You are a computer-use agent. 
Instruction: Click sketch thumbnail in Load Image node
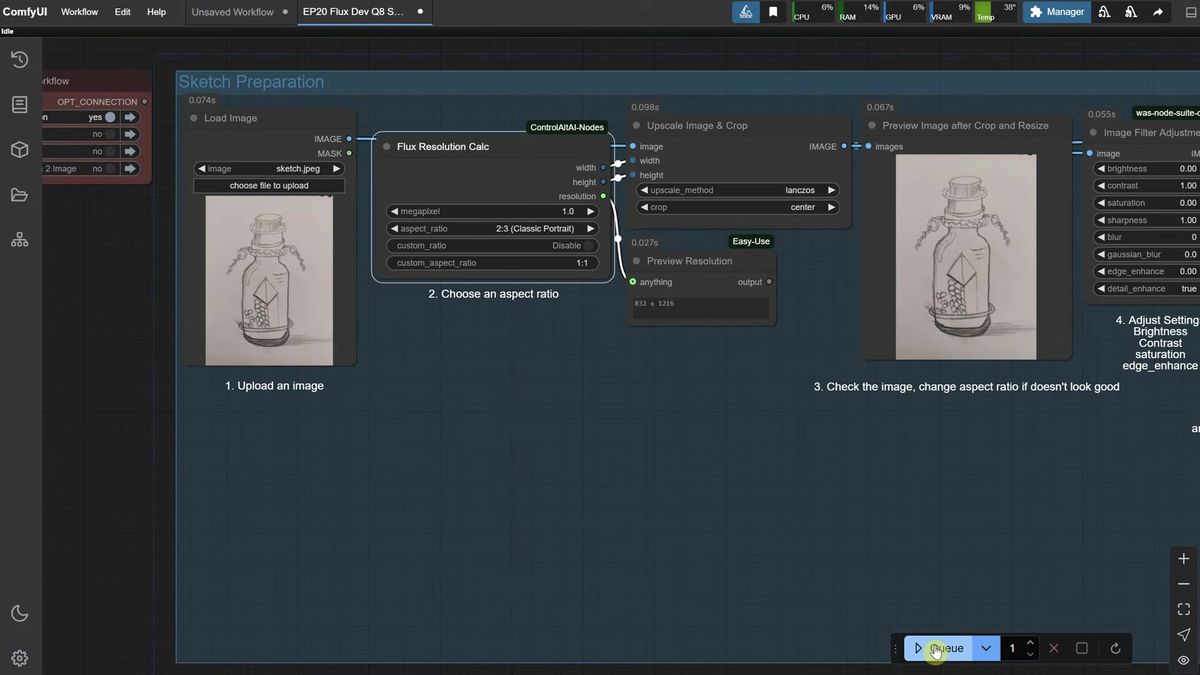pyautogui.click(x=269, y=280)
